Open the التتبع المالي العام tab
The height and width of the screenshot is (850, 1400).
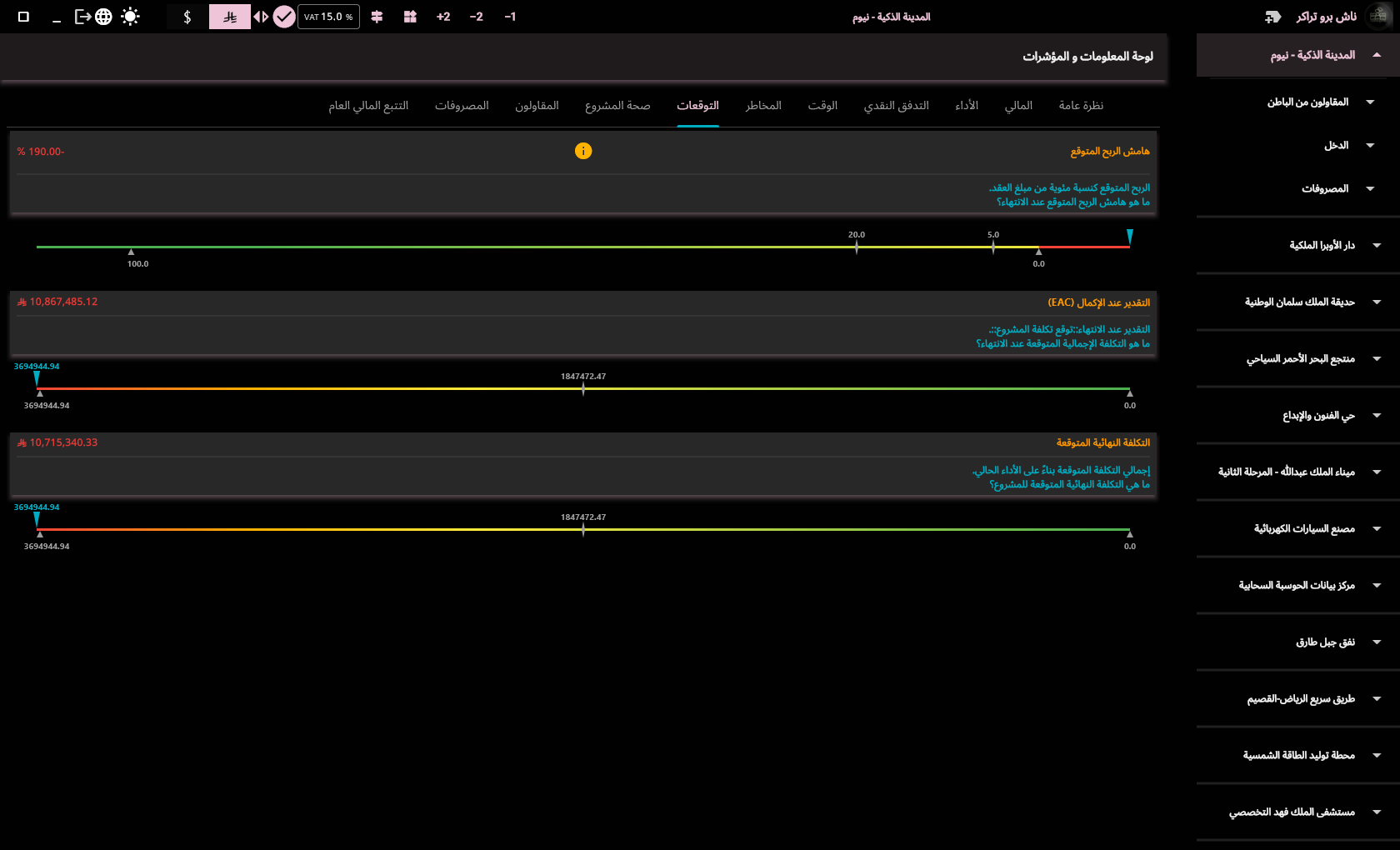pyautogui.click(x=368, y=106)
